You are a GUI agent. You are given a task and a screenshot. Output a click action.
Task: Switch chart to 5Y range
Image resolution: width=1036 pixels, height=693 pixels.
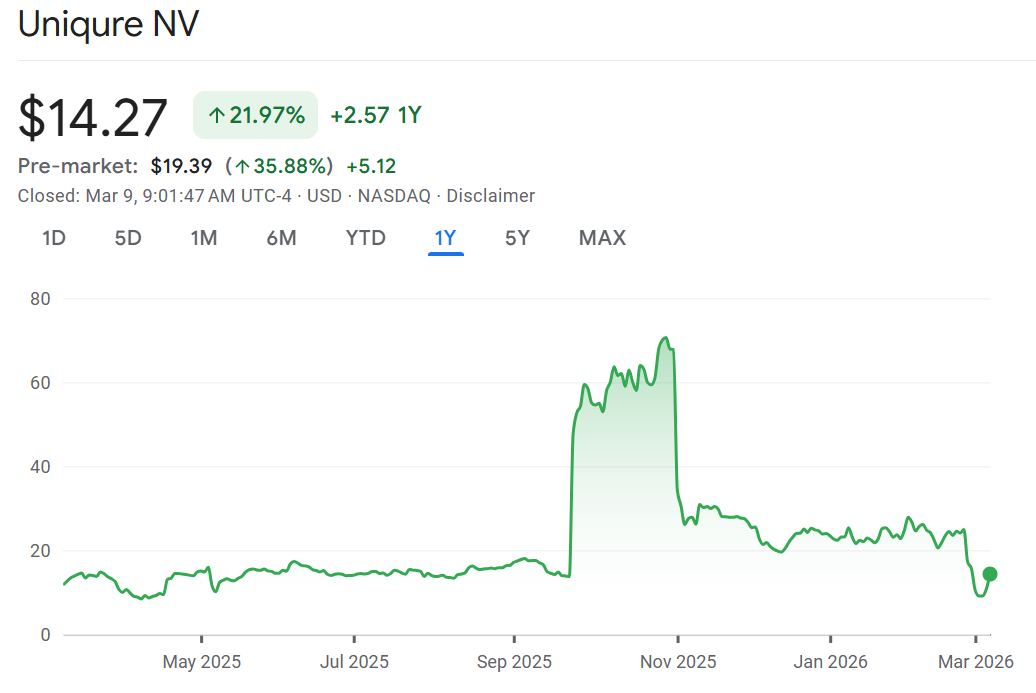[x=517, y=238]
